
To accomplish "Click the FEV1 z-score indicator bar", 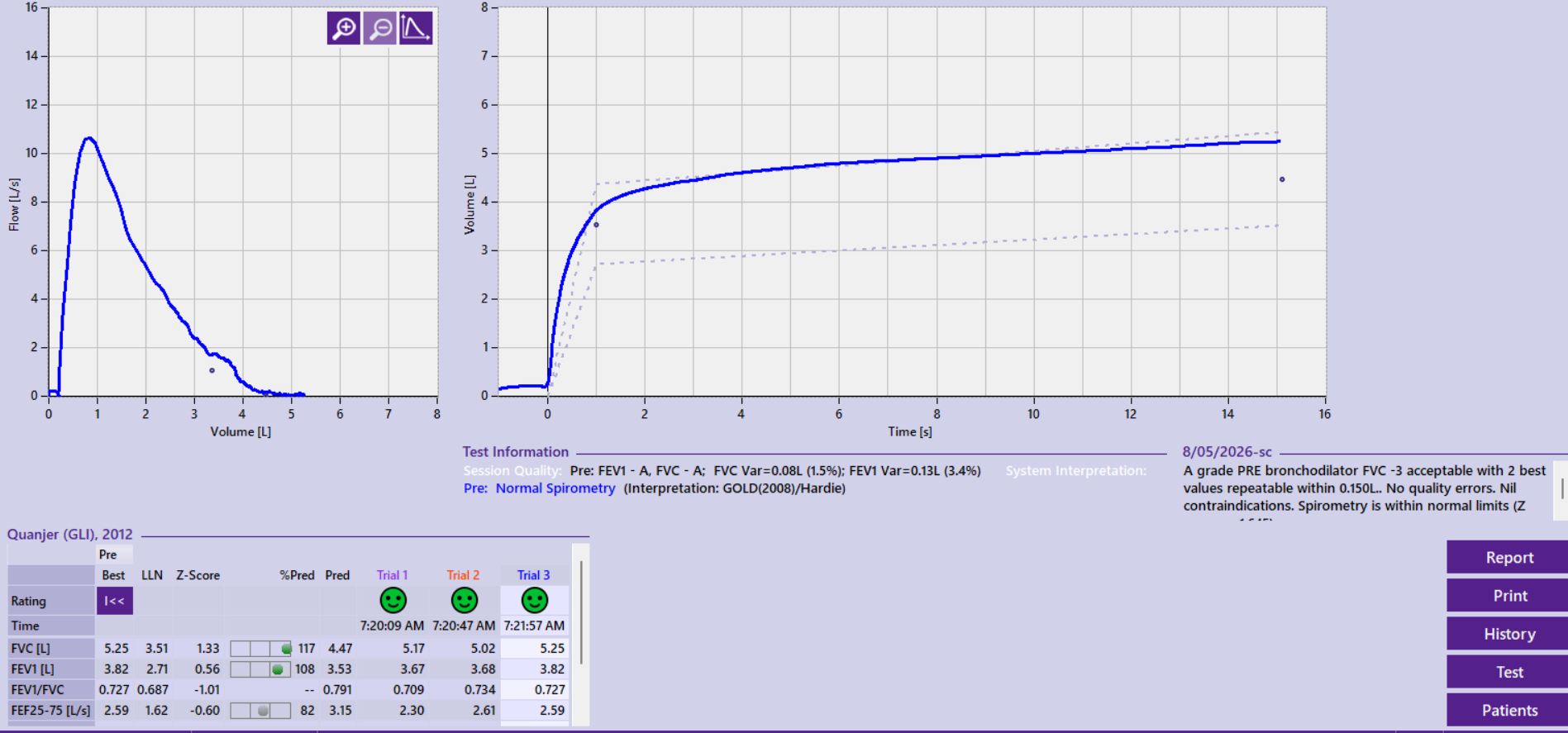I will coord(260,669).
